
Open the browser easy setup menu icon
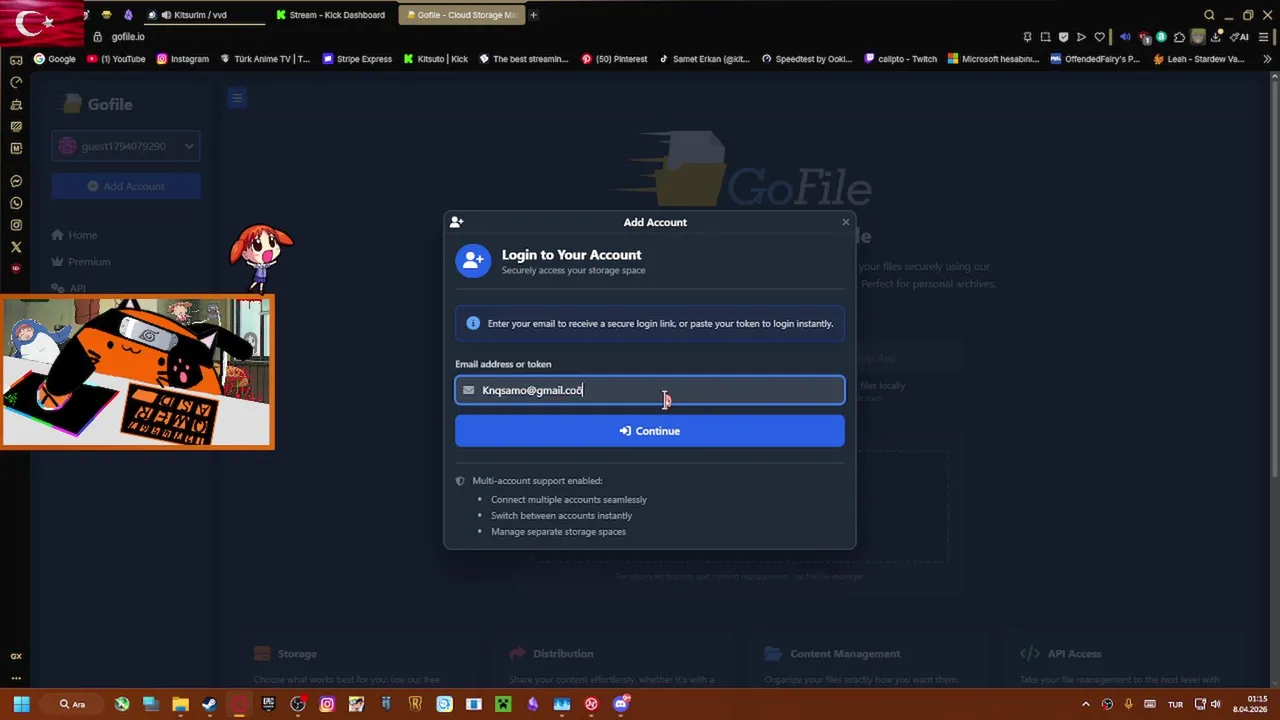click(x=1265, y=37)
